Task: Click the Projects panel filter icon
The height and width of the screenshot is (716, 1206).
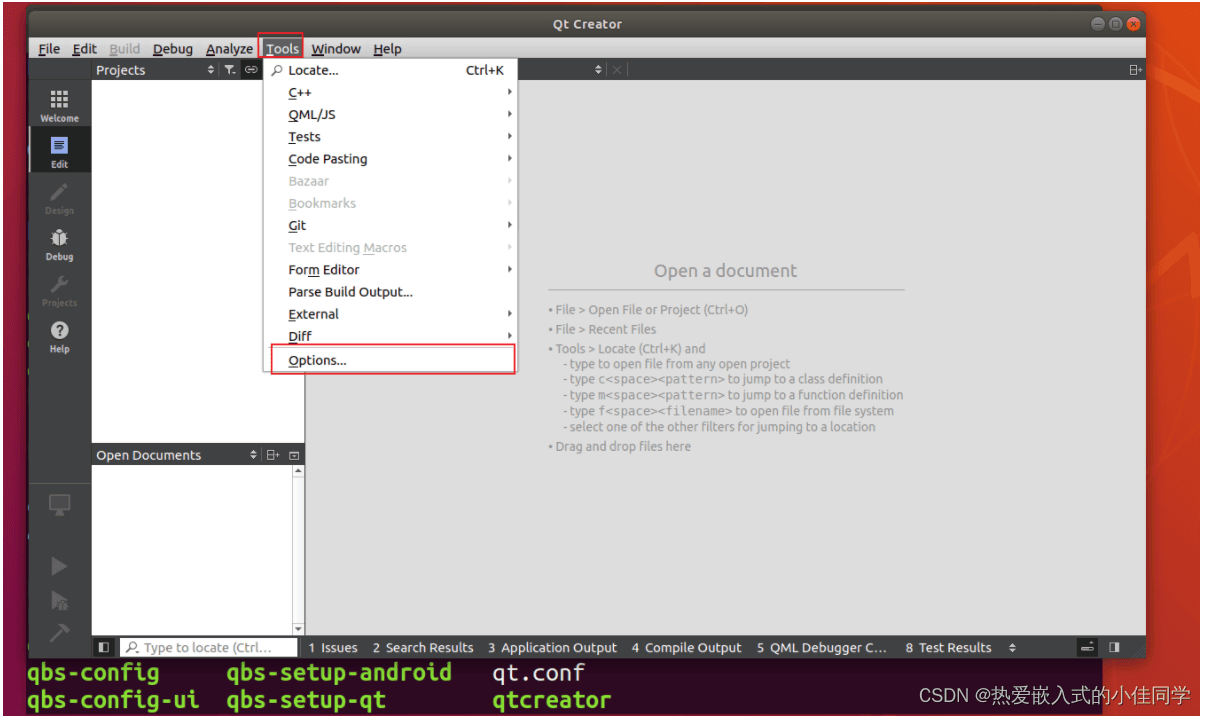Action: pos(229,70)
